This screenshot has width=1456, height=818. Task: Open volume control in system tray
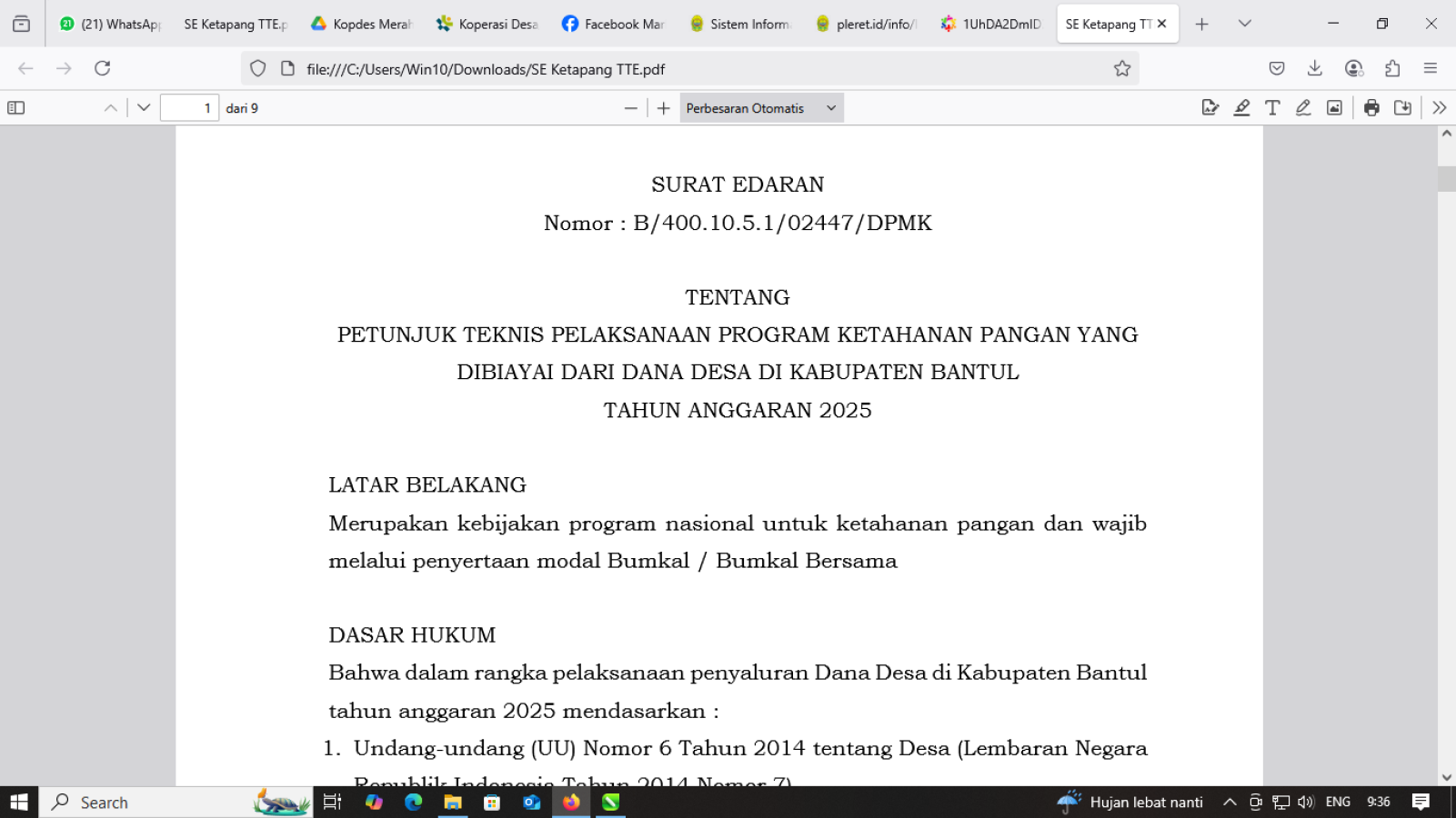click(1306, 803)
